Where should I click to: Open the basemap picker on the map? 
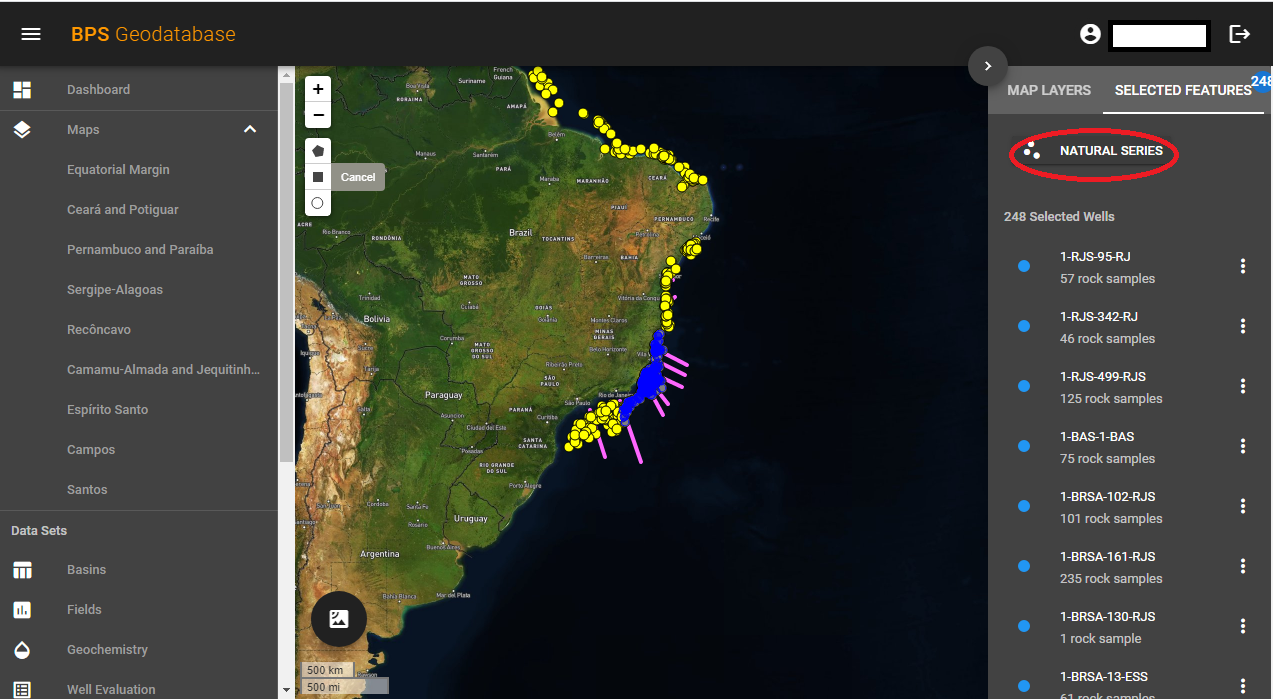(338, 619)
